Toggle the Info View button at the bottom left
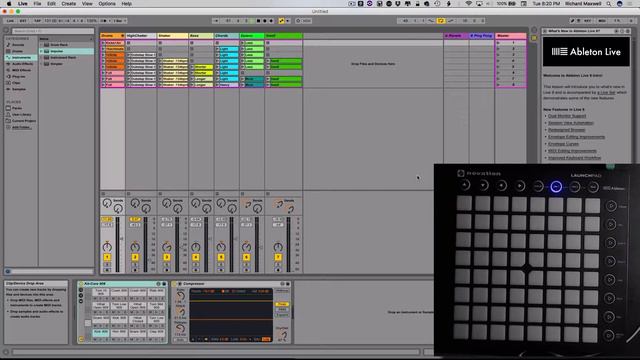 pyautogui.click(x=6, y=351)
